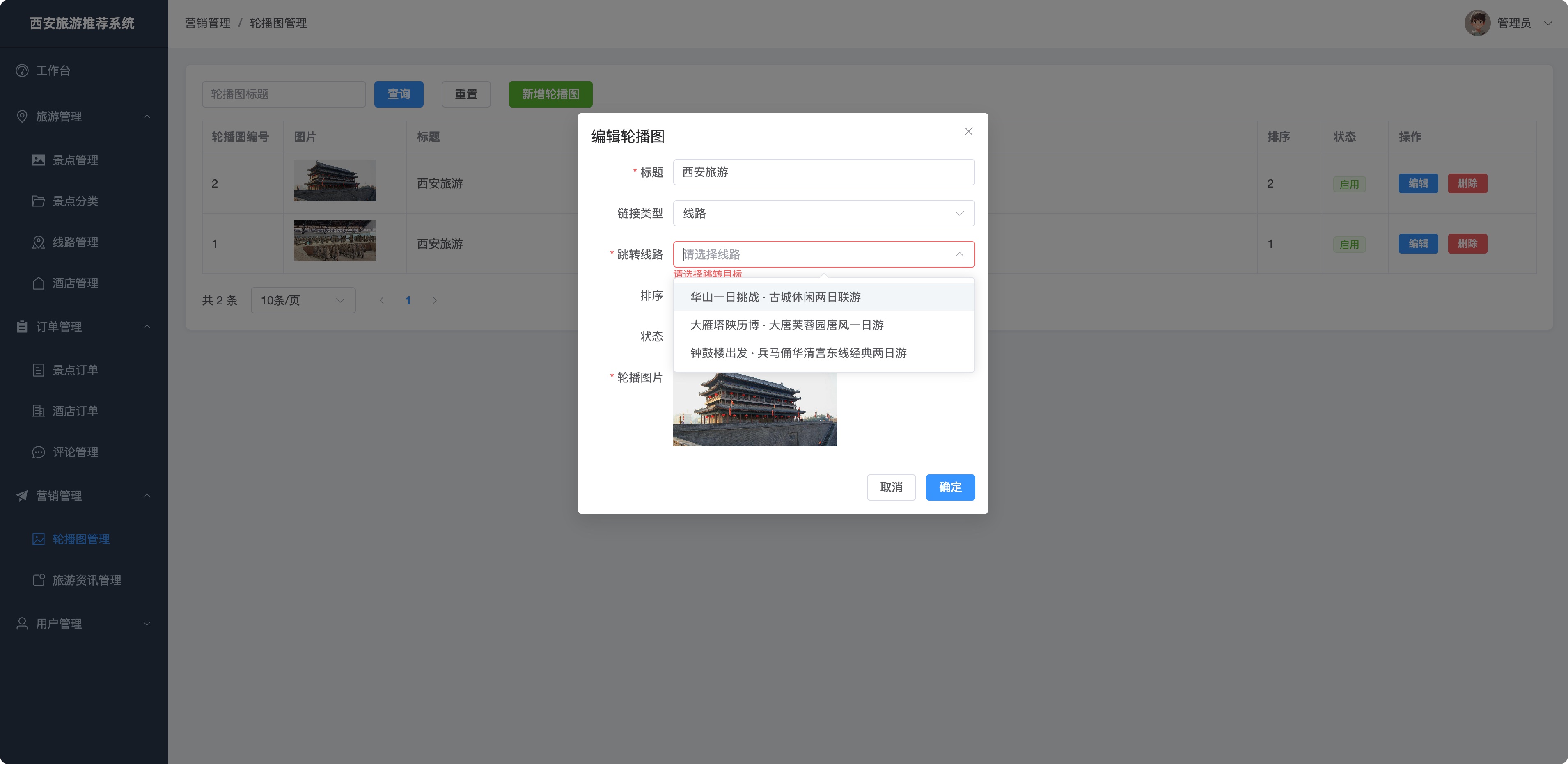Click the 营销管理 paper plane icon
This screenshot has height=764, width=1568.
click(22, 496)
